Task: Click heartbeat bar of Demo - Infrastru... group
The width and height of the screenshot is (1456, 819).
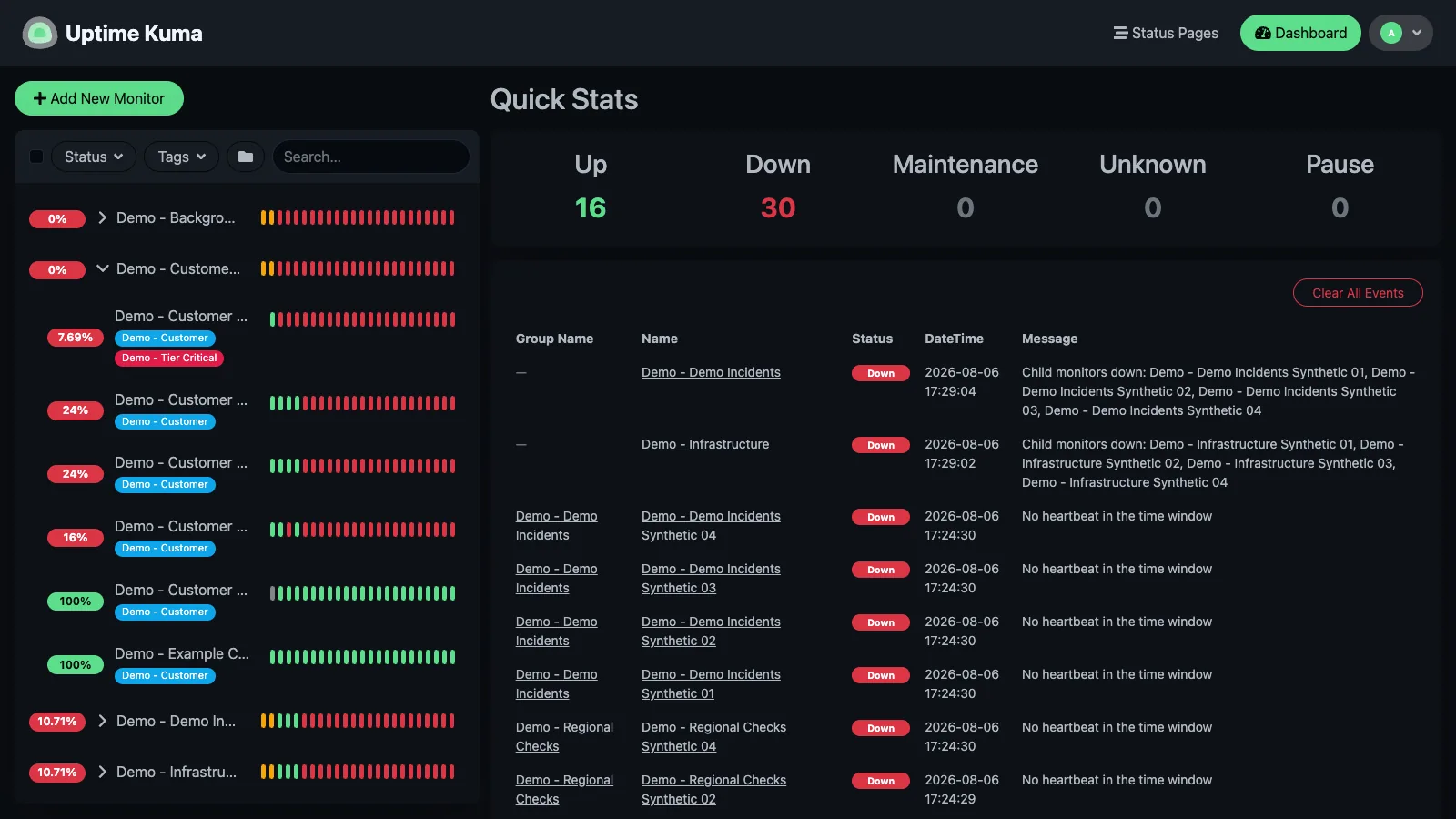Action: click(358, 772)
